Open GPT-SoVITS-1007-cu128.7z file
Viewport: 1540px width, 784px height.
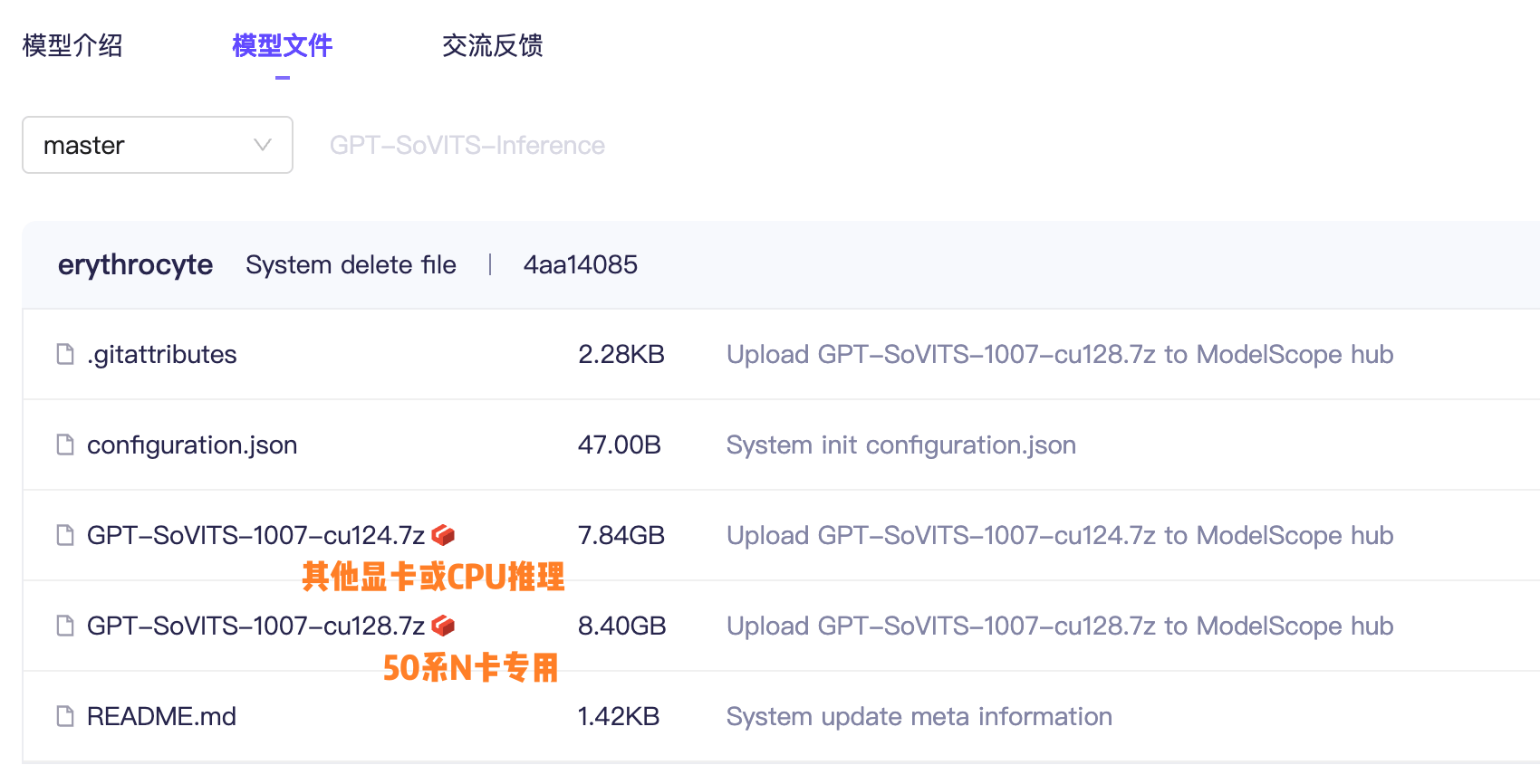coord(255,626)
